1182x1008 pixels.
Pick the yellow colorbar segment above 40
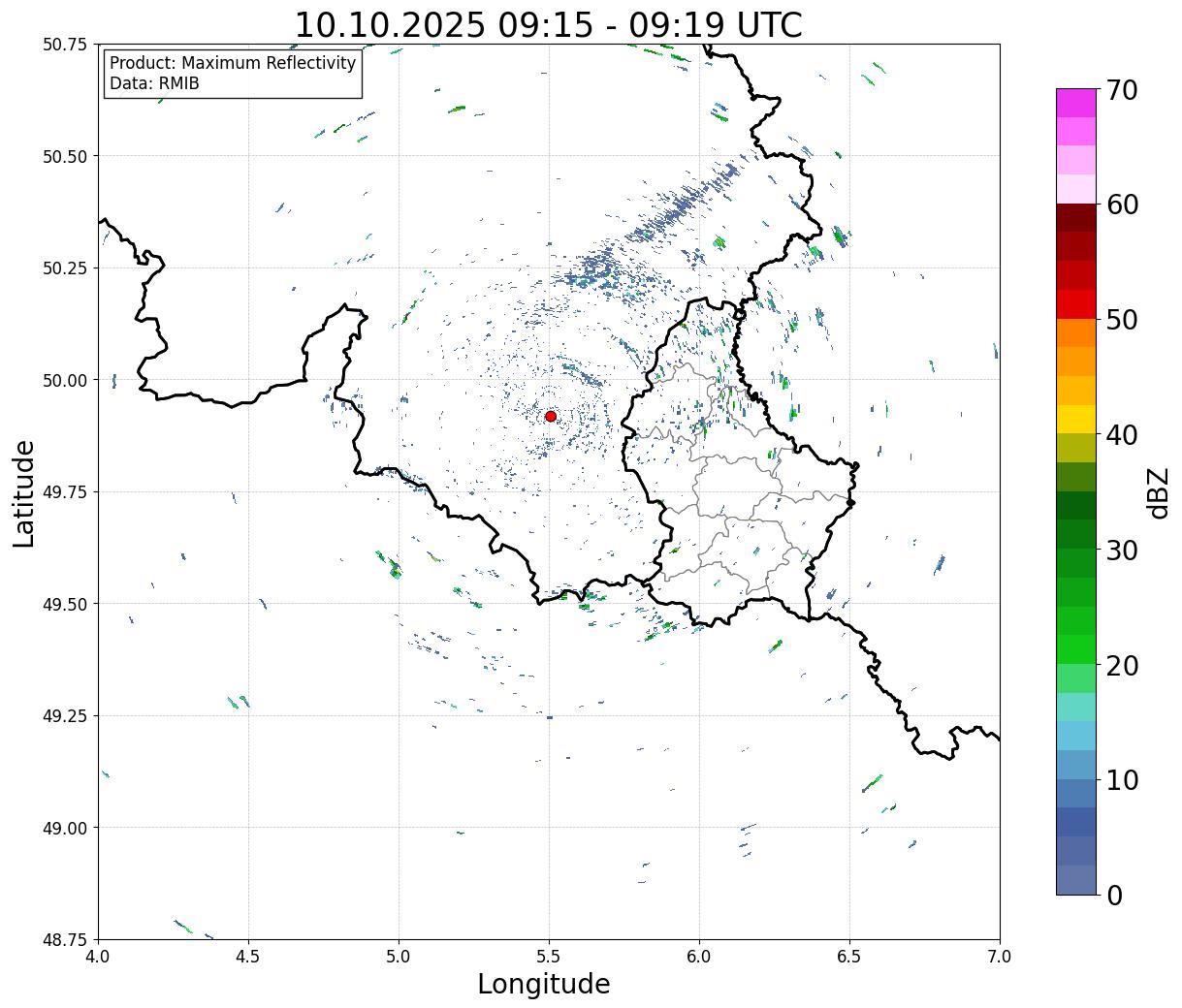click(x=1076, y=419)
